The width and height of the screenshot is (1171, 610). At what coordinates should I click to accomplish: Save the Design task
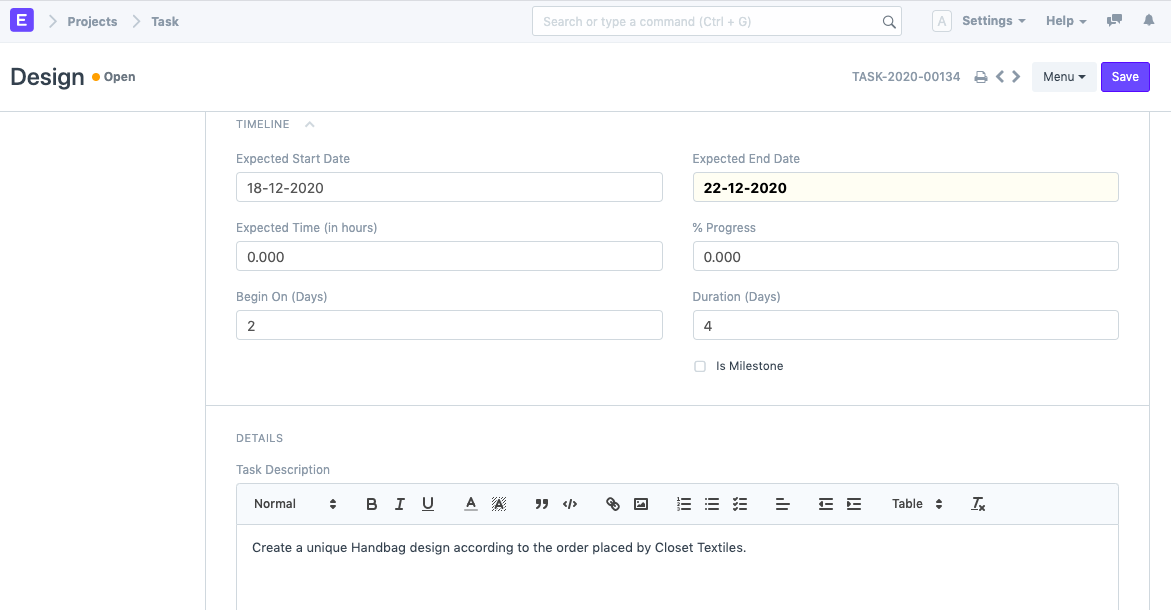[1125, 76]
